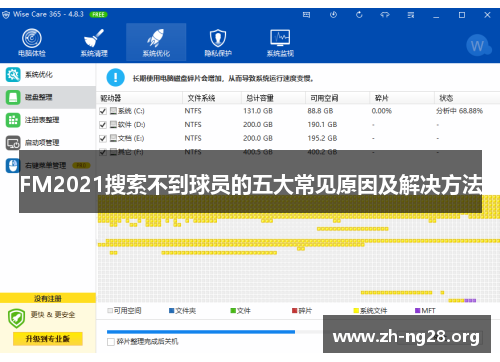
Task: Click the 软件 (D:) drive icon
Action: coord(113,124)
